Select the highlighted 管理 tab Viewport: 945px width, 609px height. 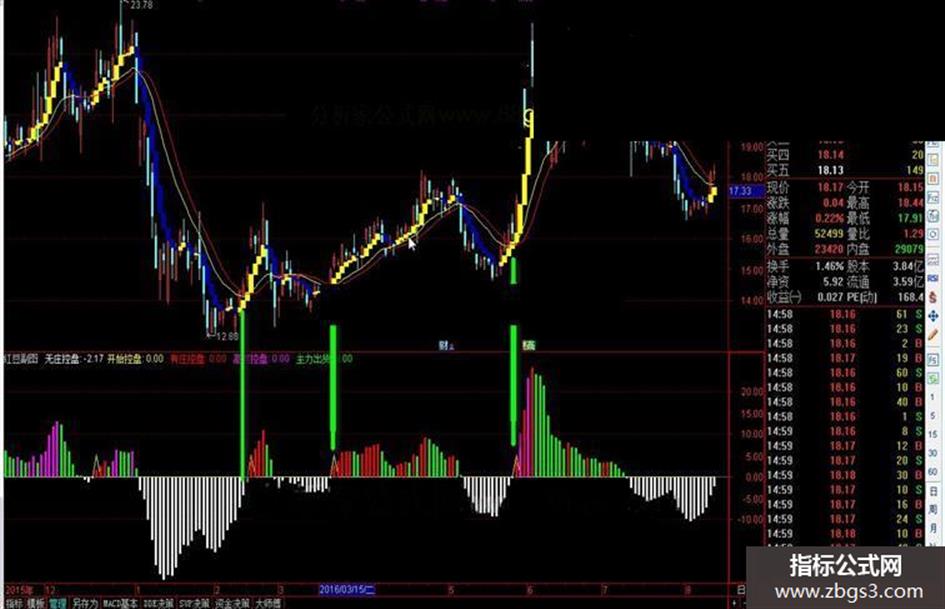[58, 603]
